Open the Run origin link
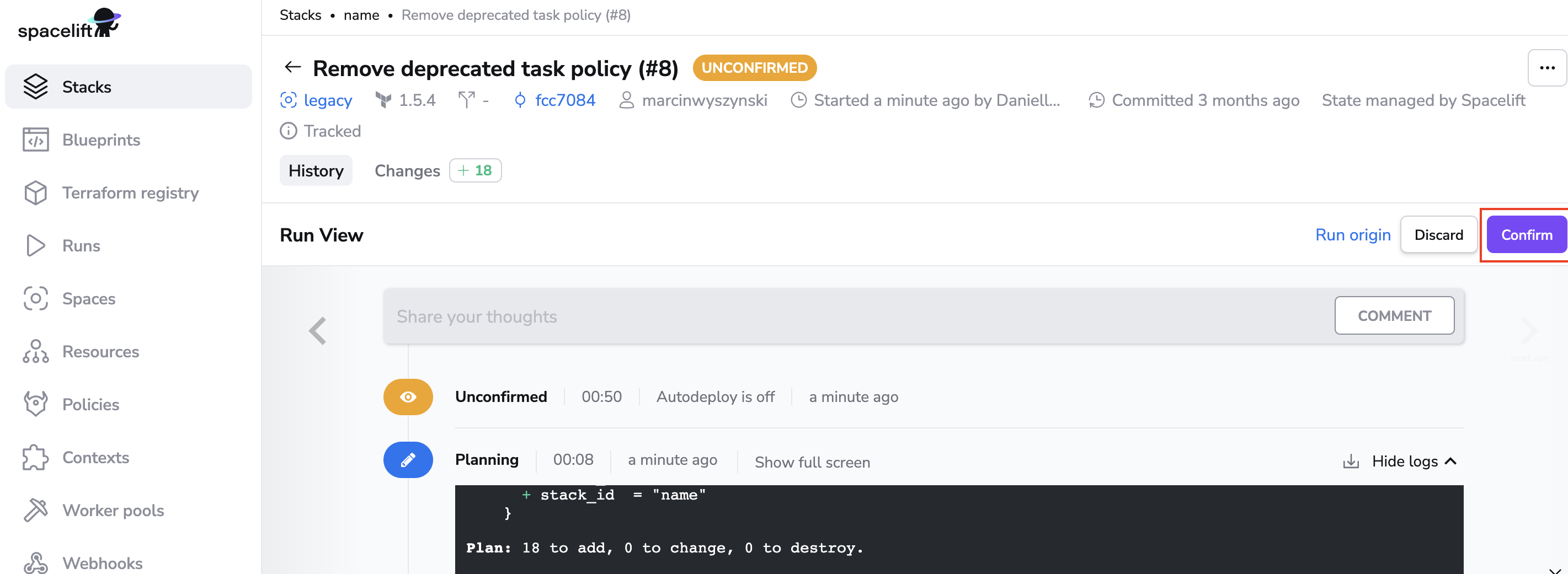Viewport: 1568px width, 574px height. [x=1352, y=235]
